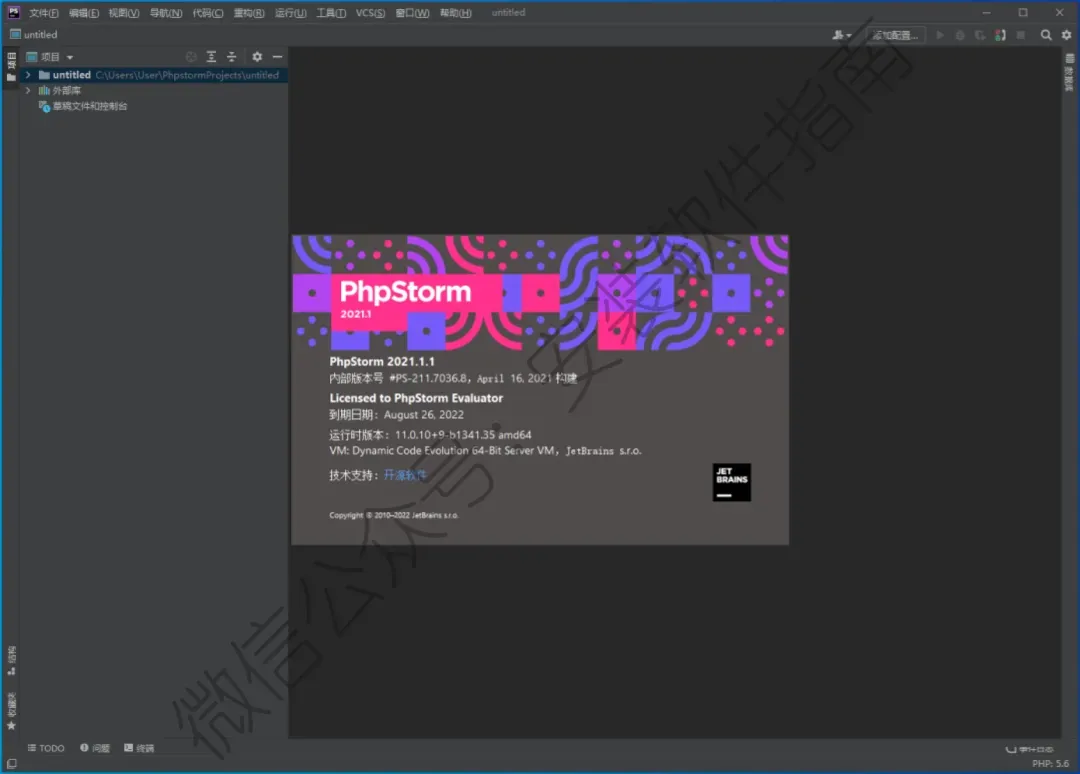Image resolution: width=1080 pixels, height=774 pixels.
Task: Open the 终端 tool window tab
Action: [x=139, y=749]
